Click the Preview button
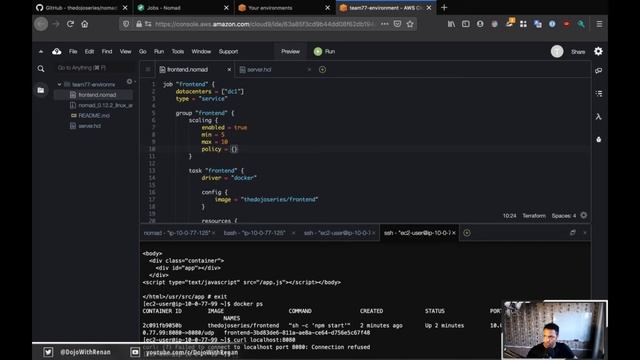Screen dimensions: 640x360 [x=290, y=51]
